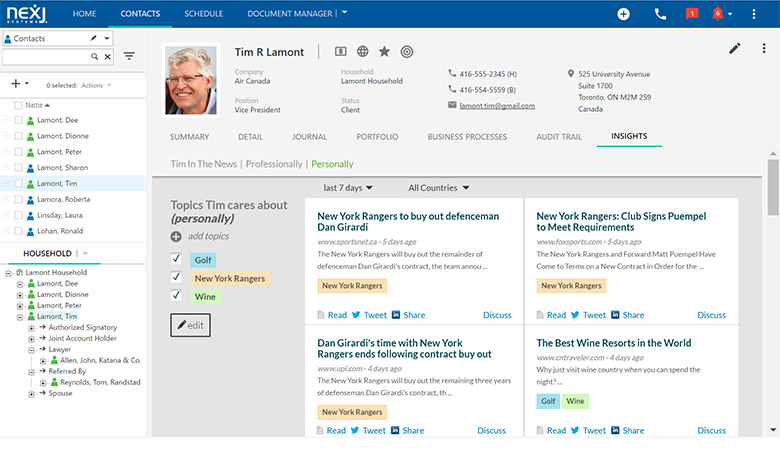Go to the Home menu
The width and height of the screenshot is (780, 450).
pos(84,14)
